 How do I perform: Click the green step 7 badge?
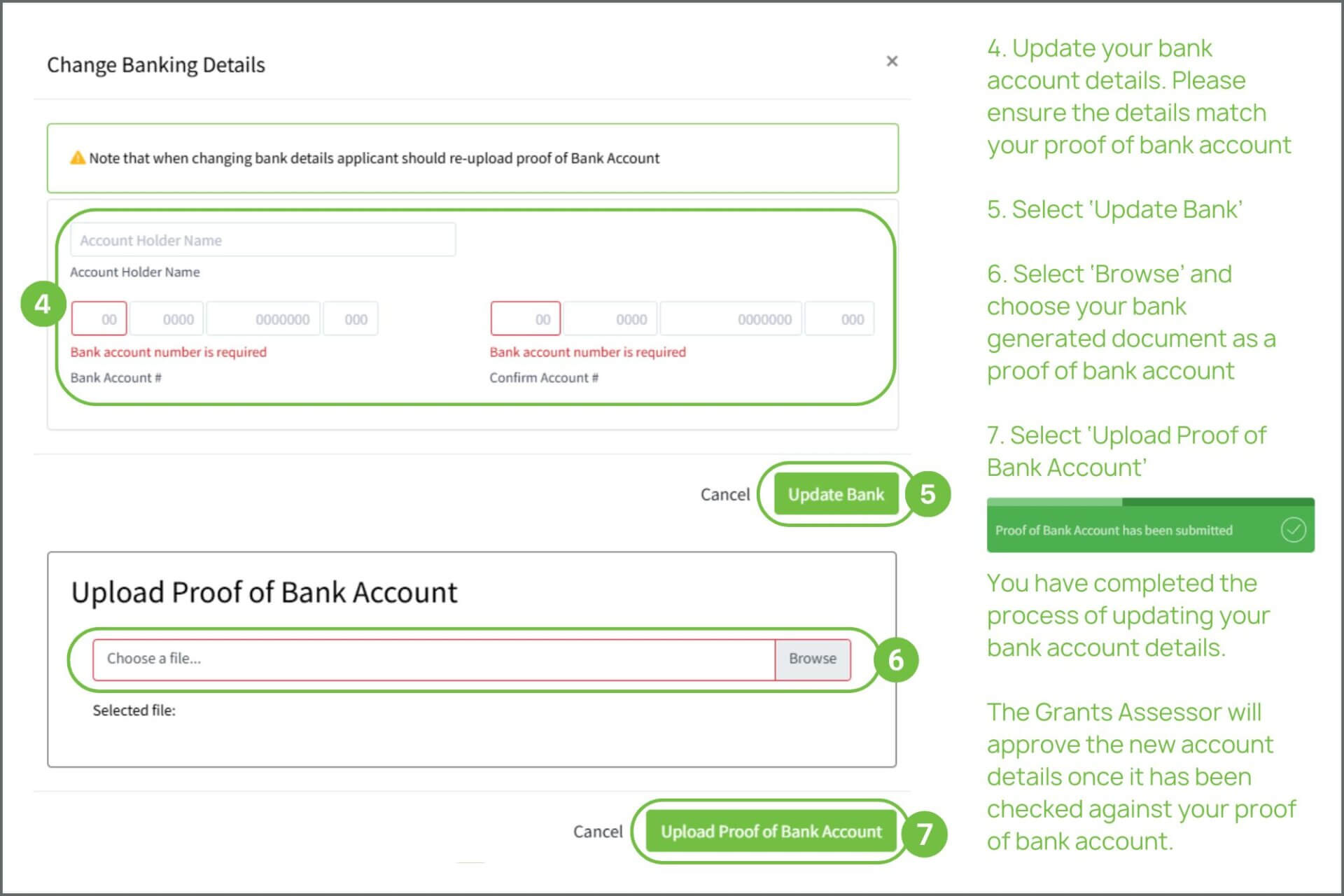[x=925, y=833]
